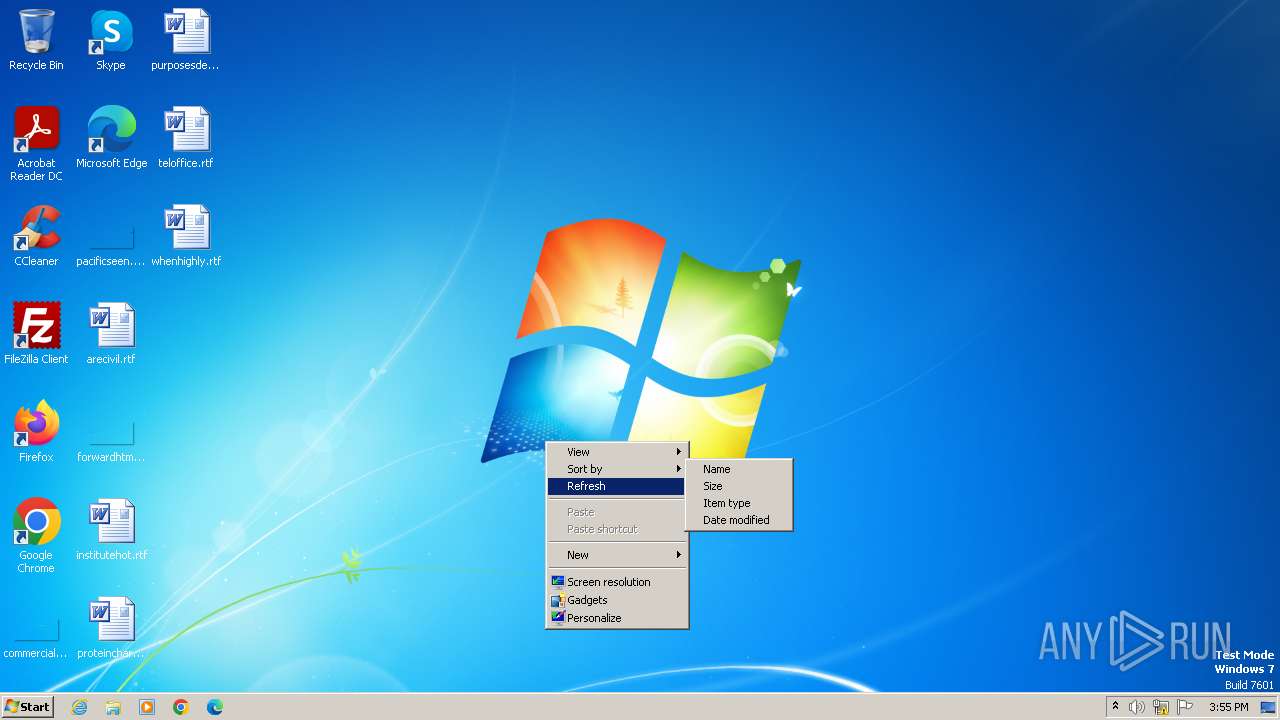Select the purposesde... Word document icon

[186, 40]
